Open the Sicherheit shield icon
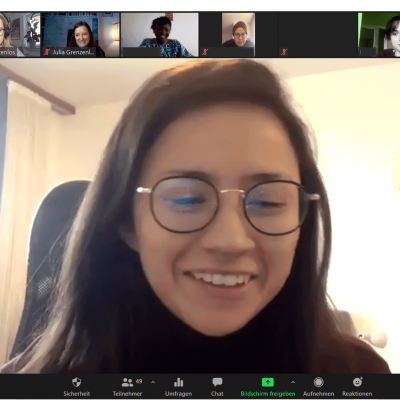 tap(77, 382)
